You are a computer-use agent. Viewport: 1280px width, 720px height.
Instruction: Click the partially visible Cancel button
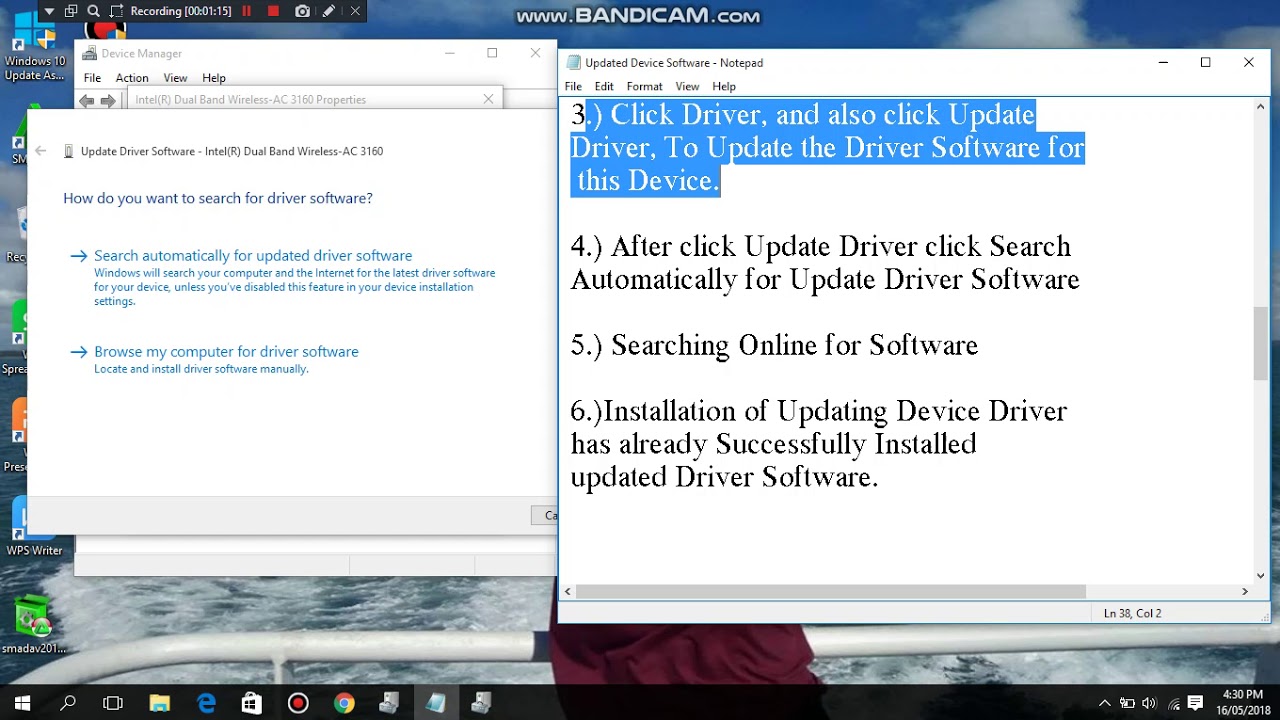[546, 515]
